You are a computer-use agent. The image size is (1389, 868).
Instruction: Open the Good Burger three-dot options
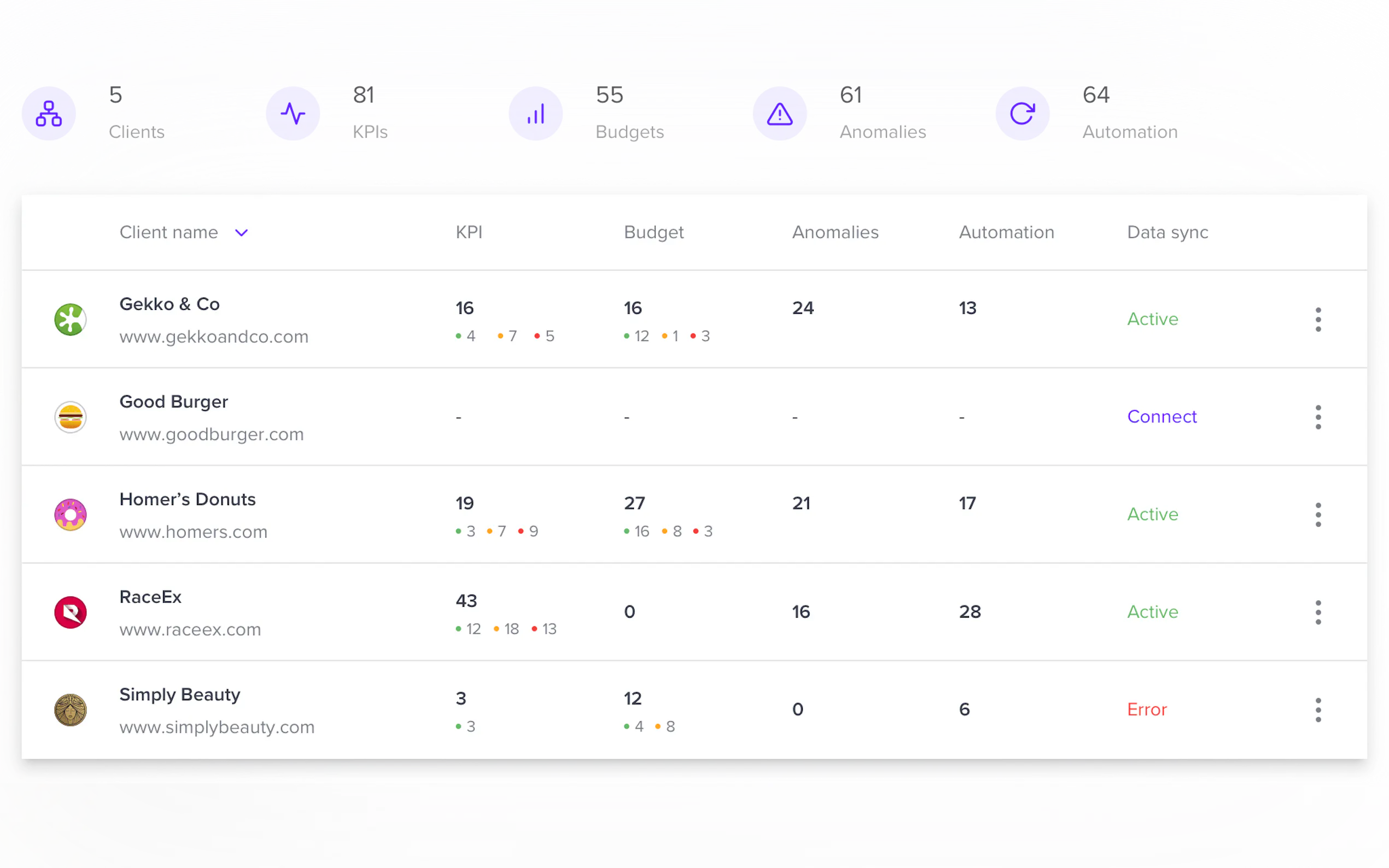tap(1318, 417)
